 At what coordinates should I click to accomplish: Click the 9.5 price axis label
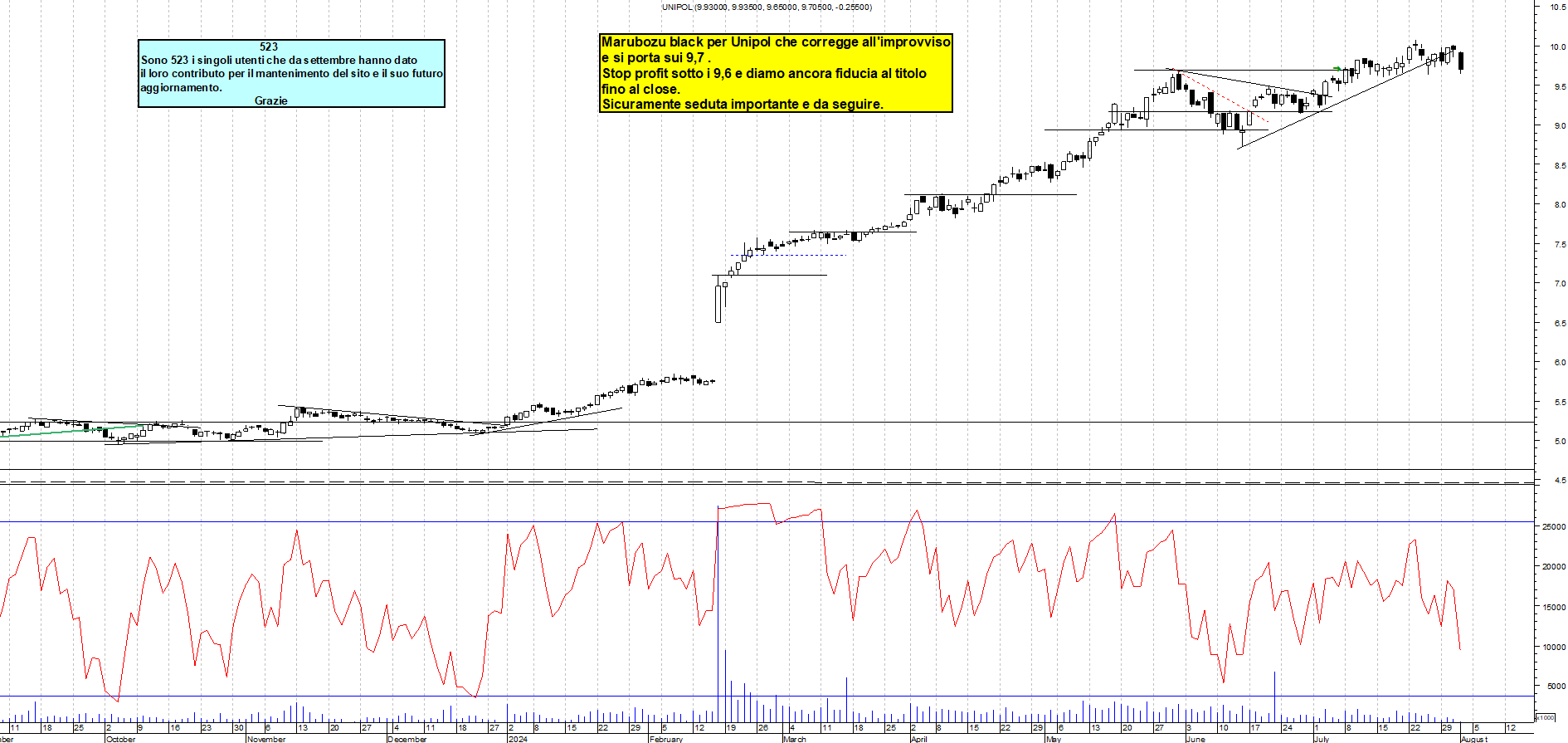[x=1560, y=86]
